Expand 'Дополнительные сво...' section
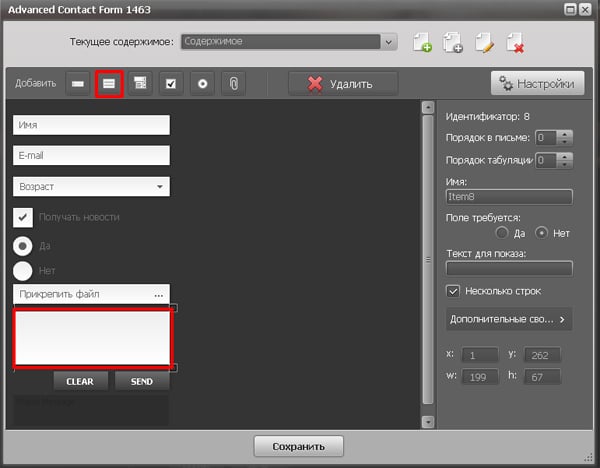Screen dimensions: 600x468 [508, 320]
